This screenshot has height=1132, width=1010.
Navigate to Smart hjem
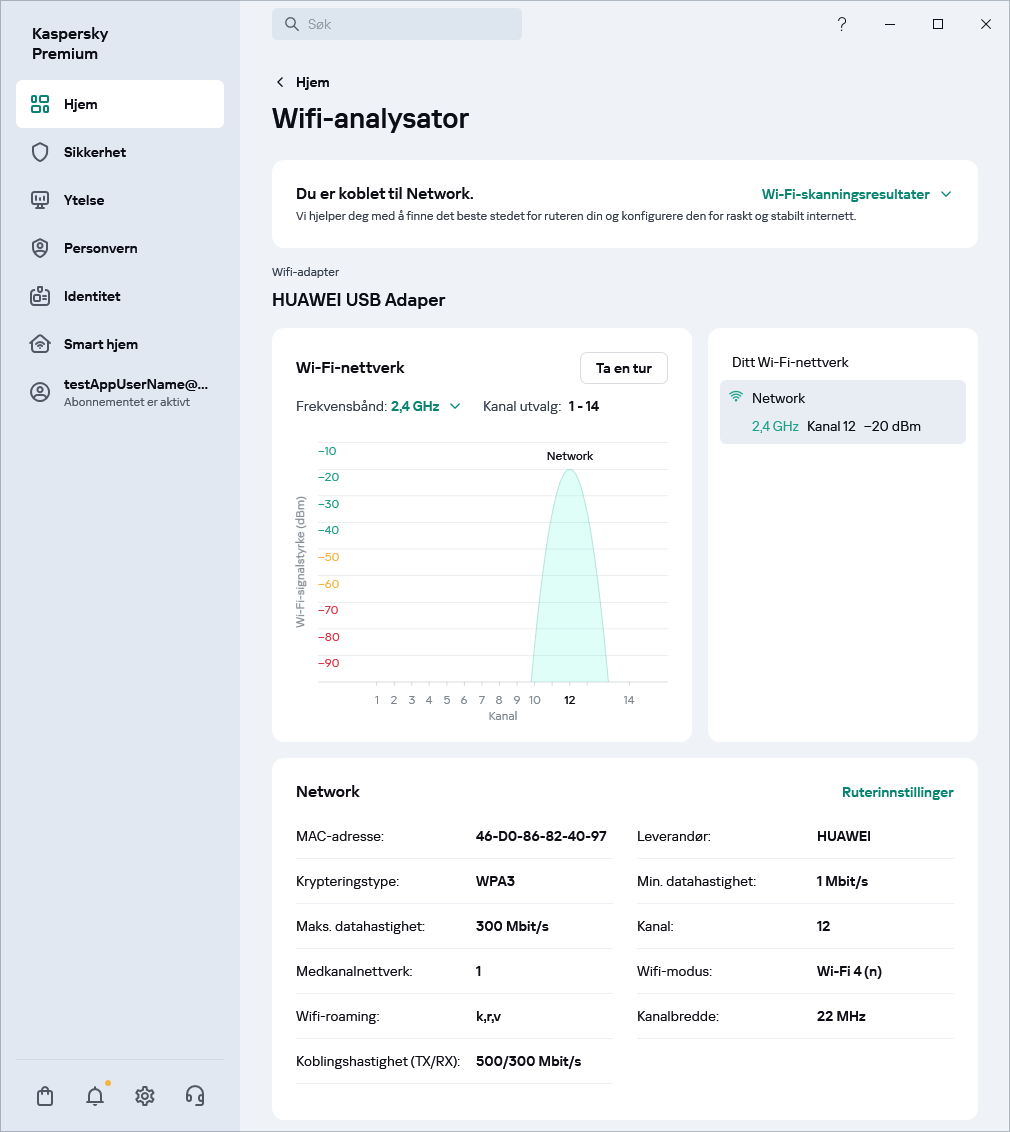point(100,344)
